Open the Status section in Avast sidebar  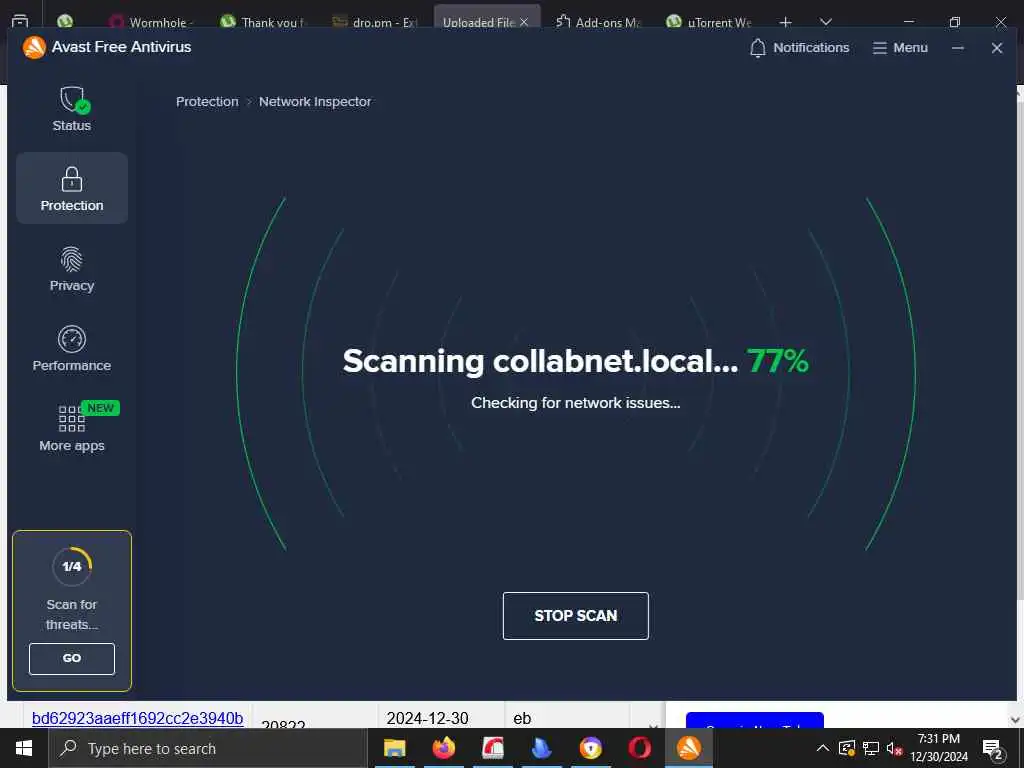72,109
